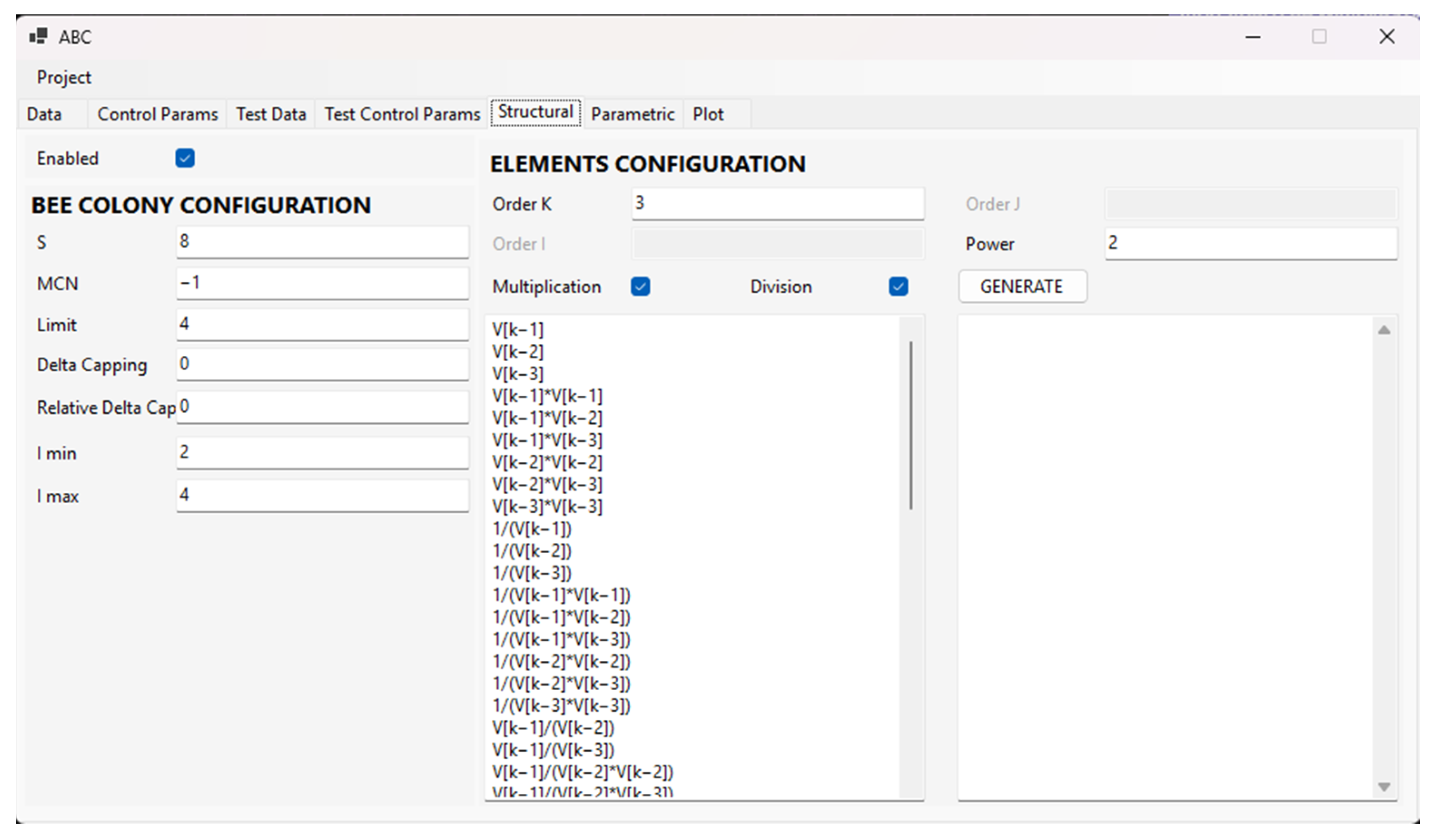Click the Power input field
The image size is (1433, 840).
[1251, 243]
